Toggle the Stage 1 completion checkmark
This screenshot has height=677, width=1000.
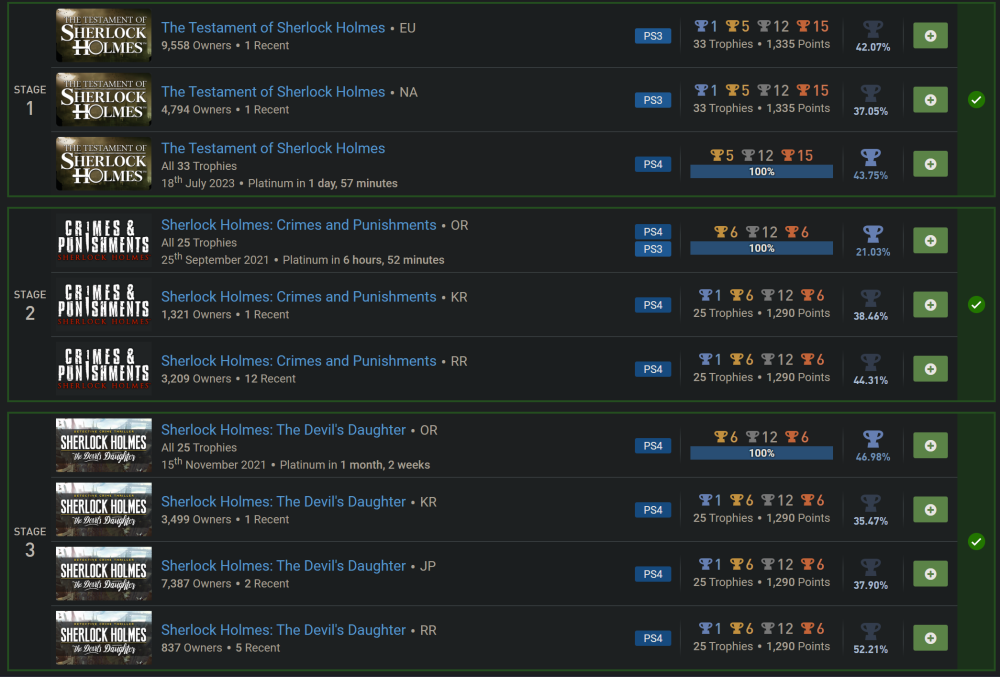click(976, 100)
